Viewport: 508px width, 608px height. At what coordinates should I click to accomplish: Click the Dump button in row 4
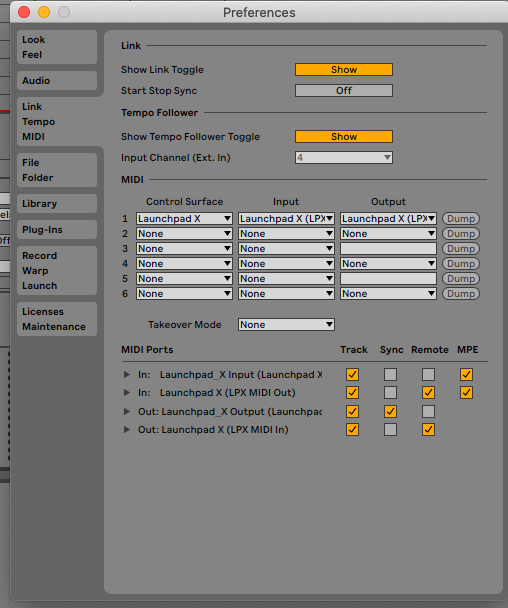click(x=461, y=264)
